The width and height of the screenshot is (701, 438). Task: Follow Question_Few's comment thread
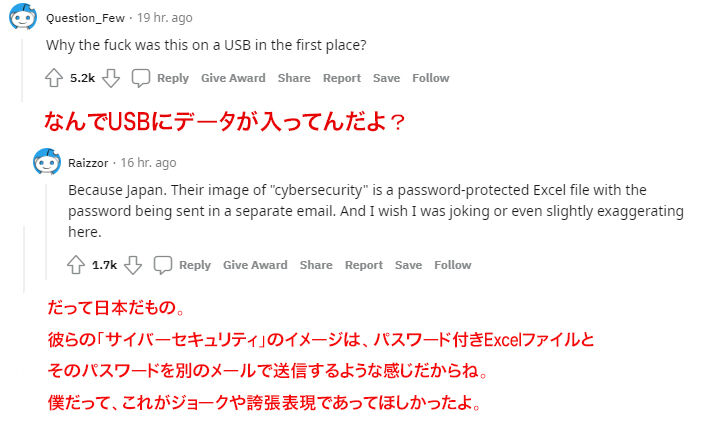click(431, 78)
